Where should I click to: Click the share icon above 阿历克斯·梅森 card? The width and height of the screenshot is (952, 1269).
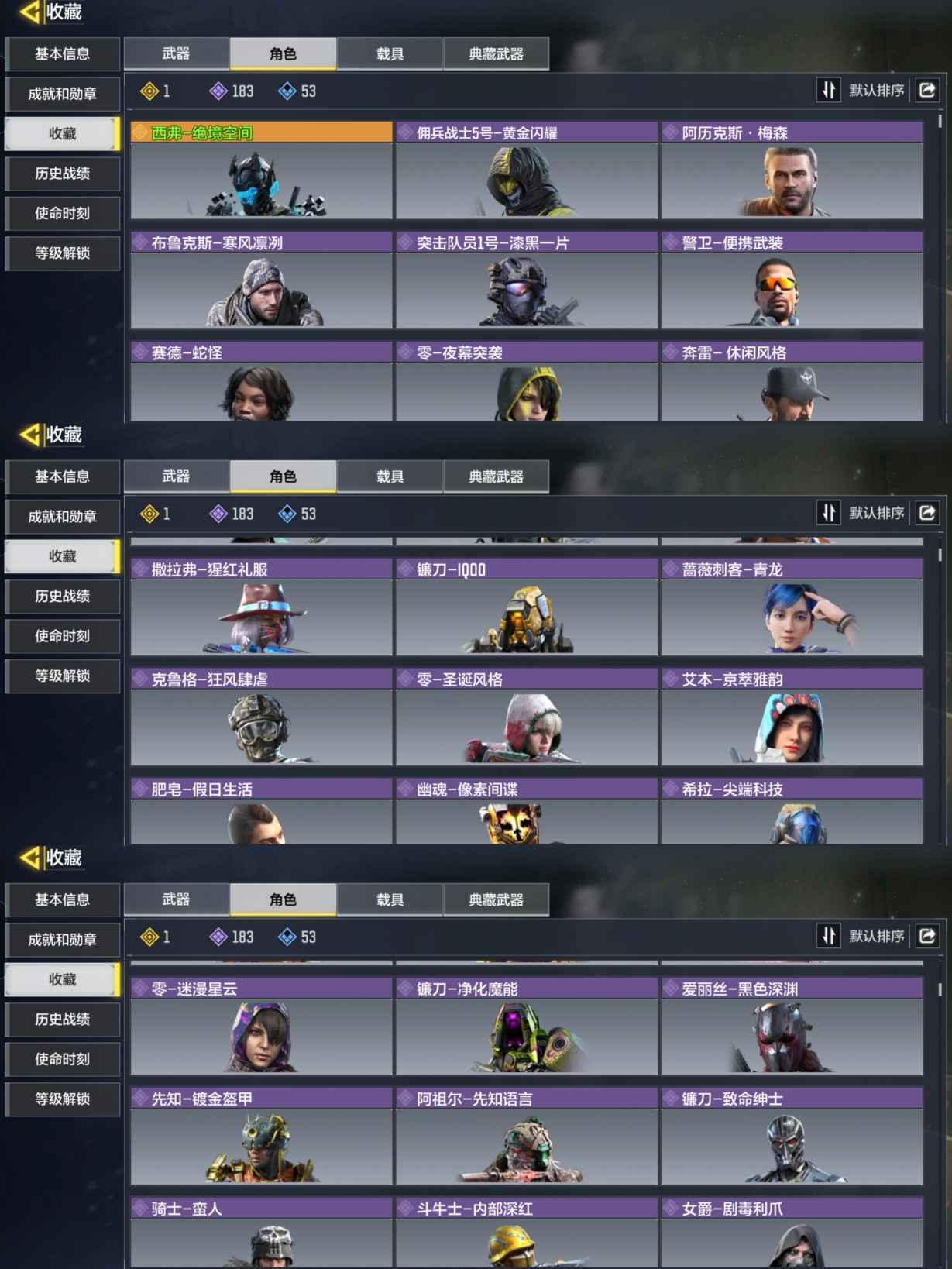[x=927, y=91]
